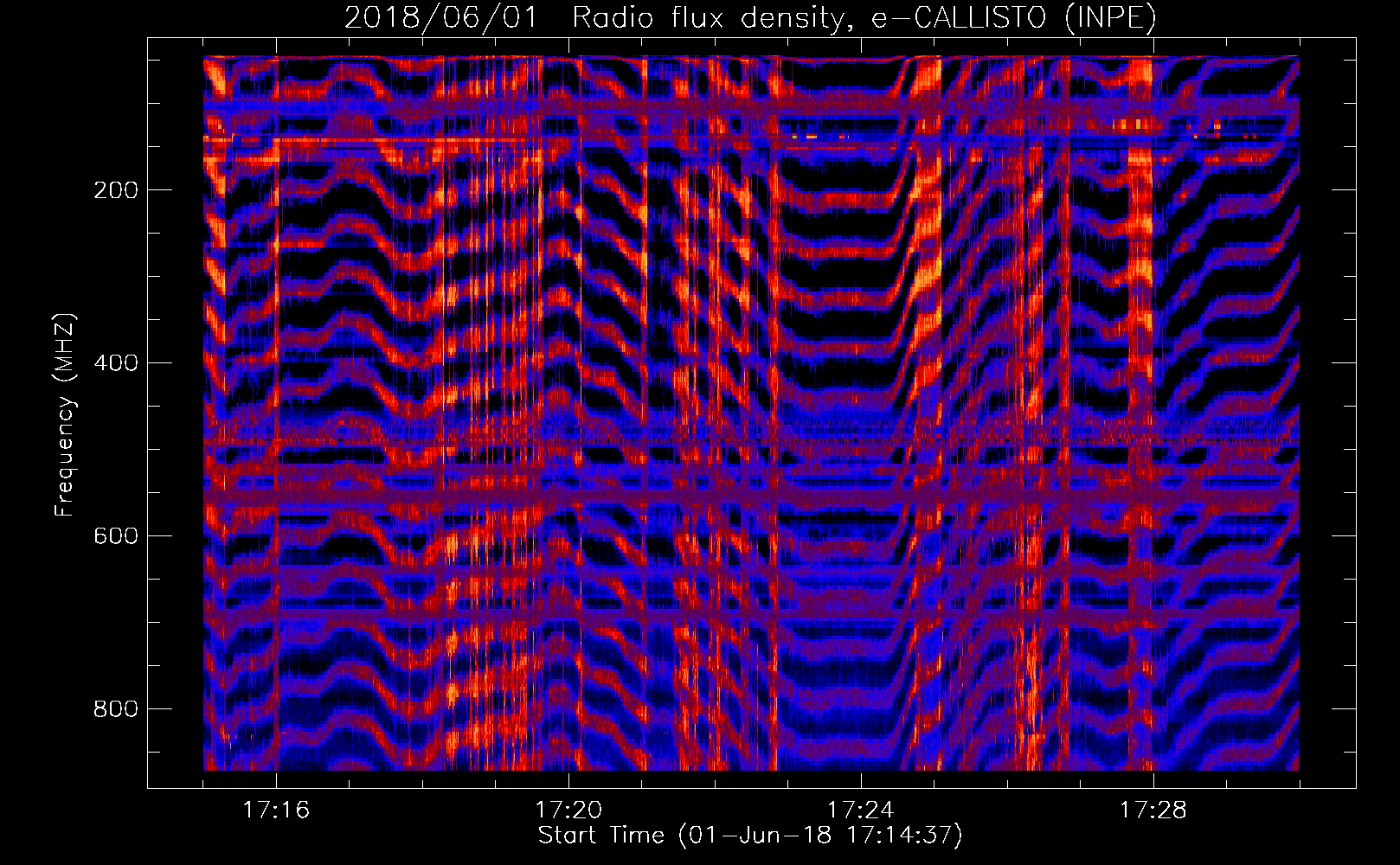Click the 17:24 time tick label
Viewport: 1400px width, 865px height.
tap(861, 810)
